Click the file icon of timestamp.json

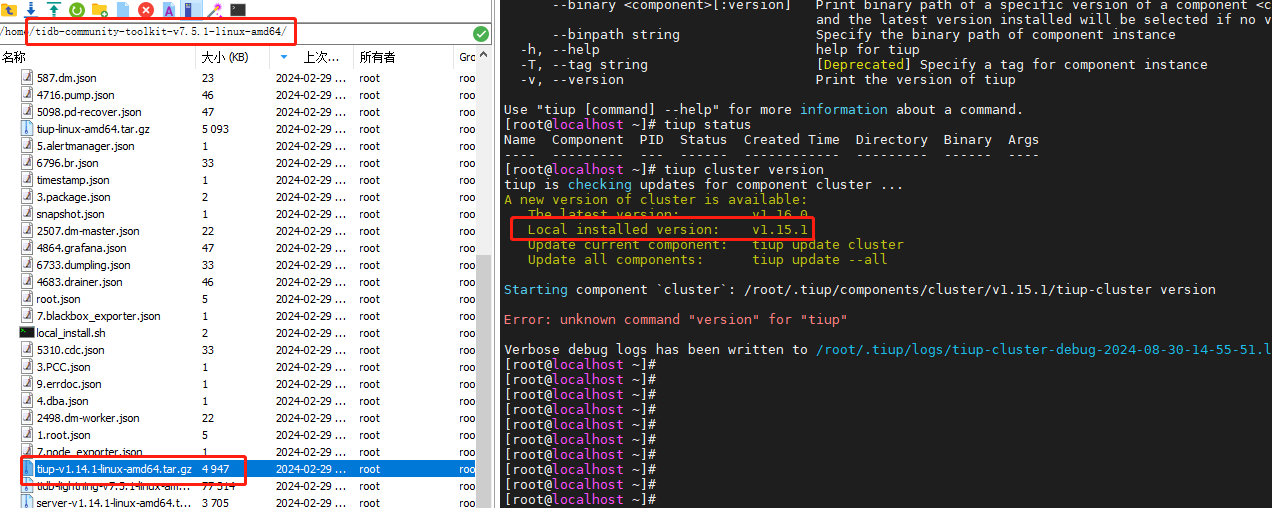coord(27,180)
